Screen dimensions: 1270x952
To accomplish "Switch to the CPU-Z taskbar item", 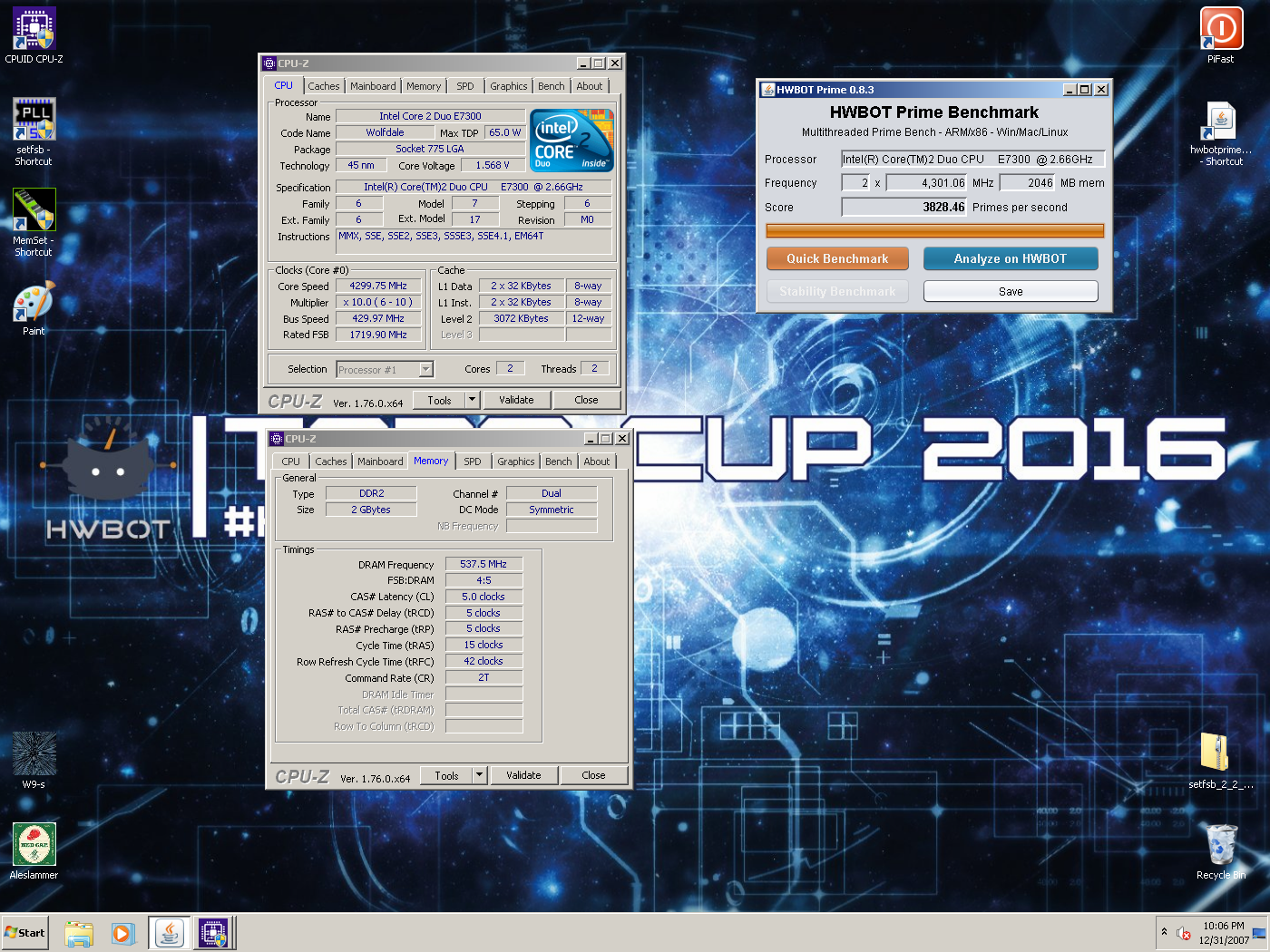I will click(x=214, y=933).
